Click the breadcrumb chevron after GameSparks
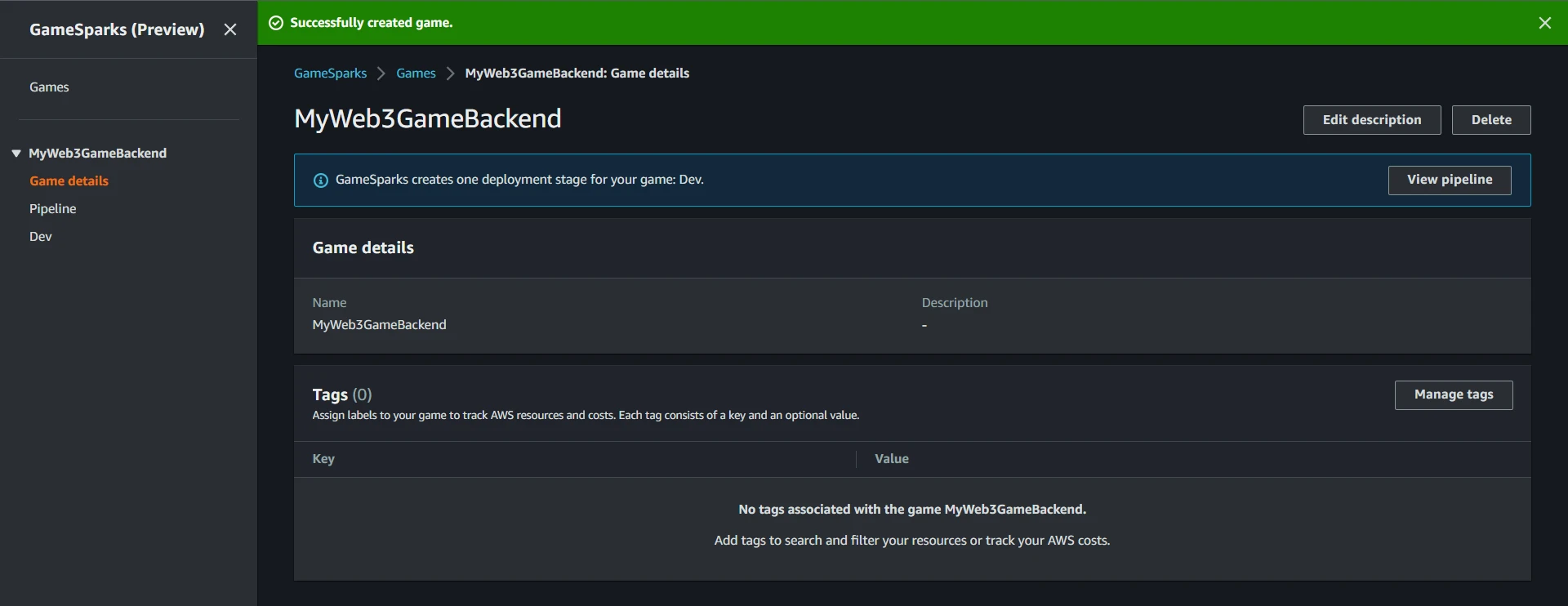The image size is (1568, 606). tap(381, 74)
